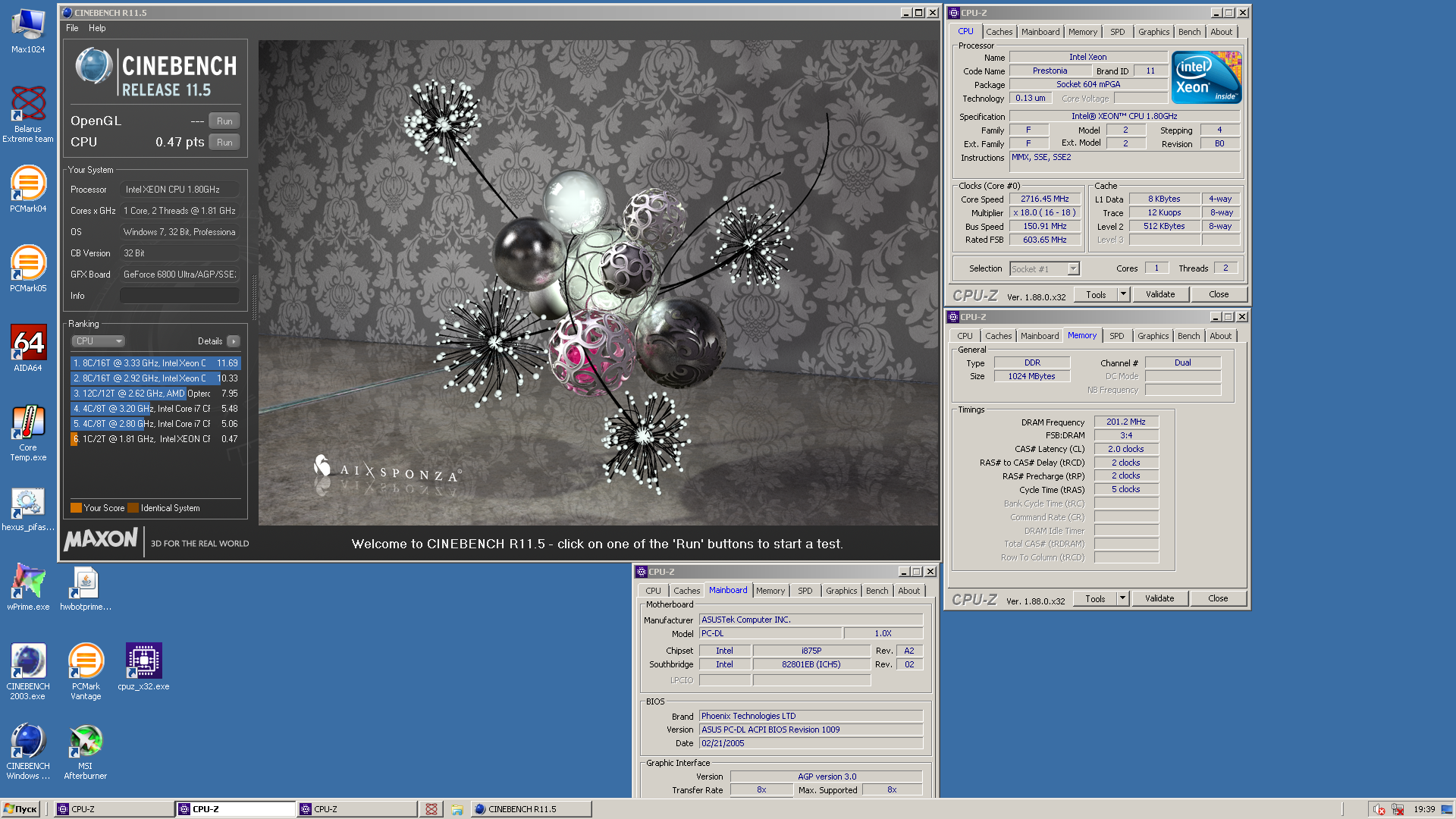Open the hexus_pifas desktop icon

pyautogui.click(x=28, y=510)
